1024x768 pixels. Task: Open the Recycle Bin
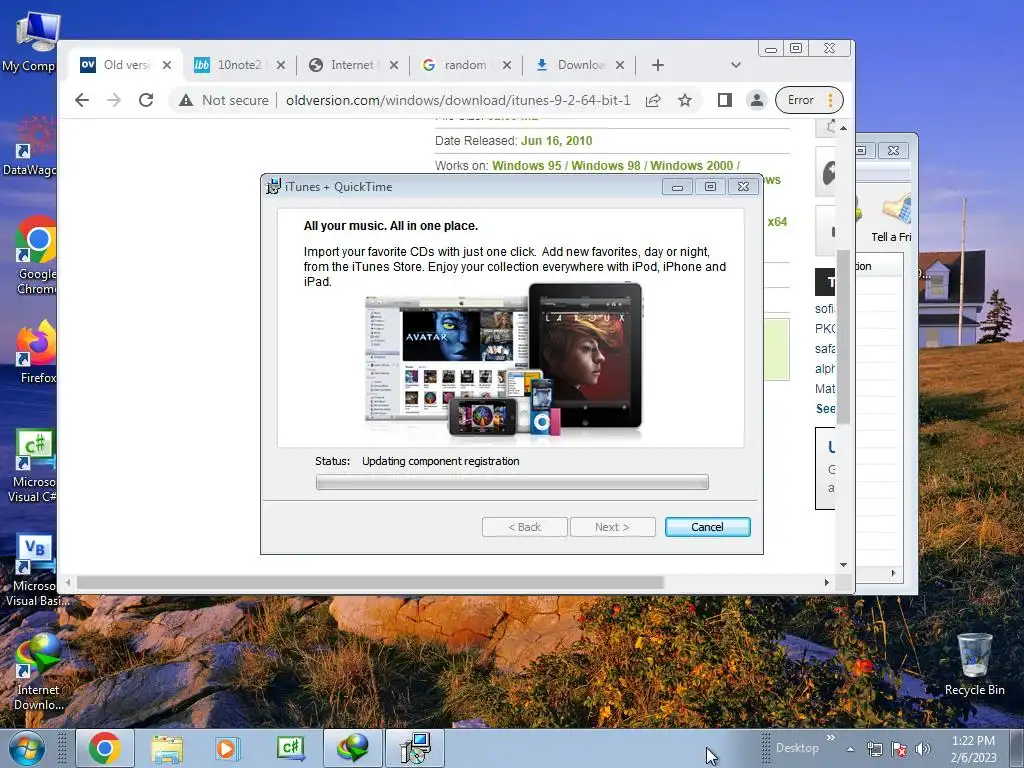pos(974,665)
